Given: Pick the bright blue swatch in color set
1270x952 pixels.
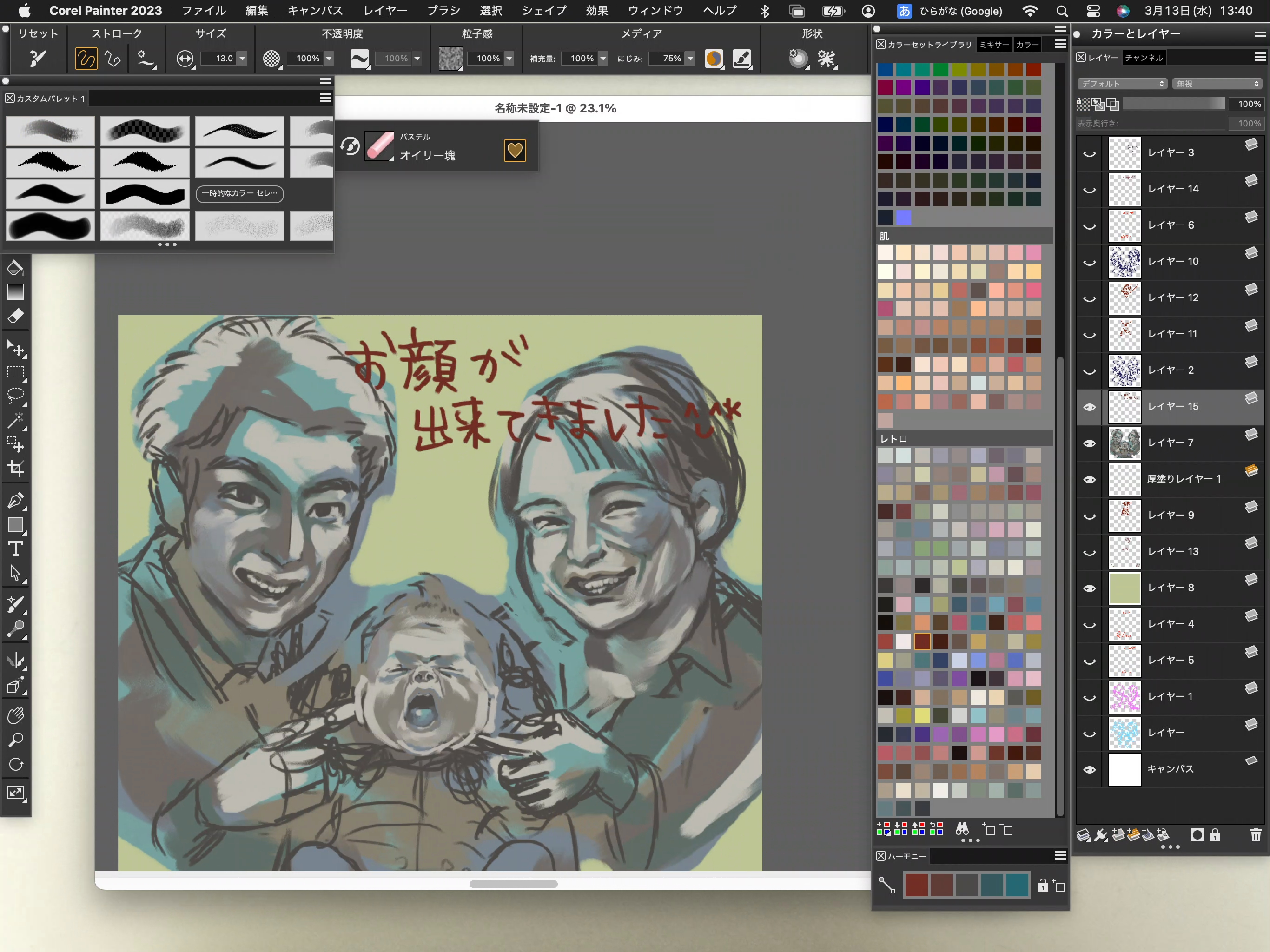Looking at the screenshot, I should (x=903, y=218).
